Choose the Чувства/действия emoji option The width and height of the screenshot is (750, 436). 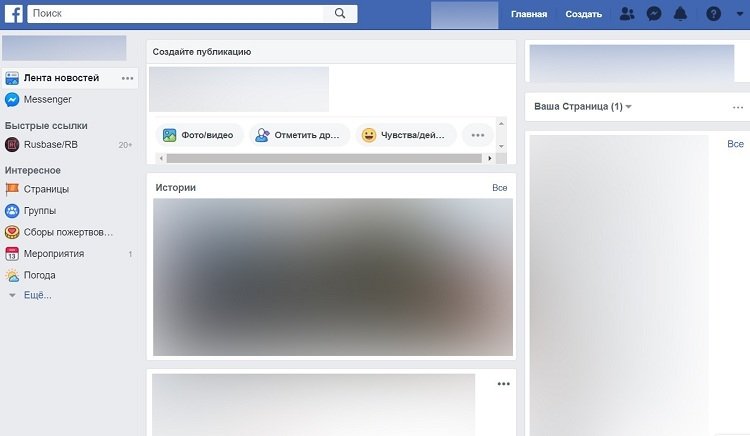pos(404,135)
